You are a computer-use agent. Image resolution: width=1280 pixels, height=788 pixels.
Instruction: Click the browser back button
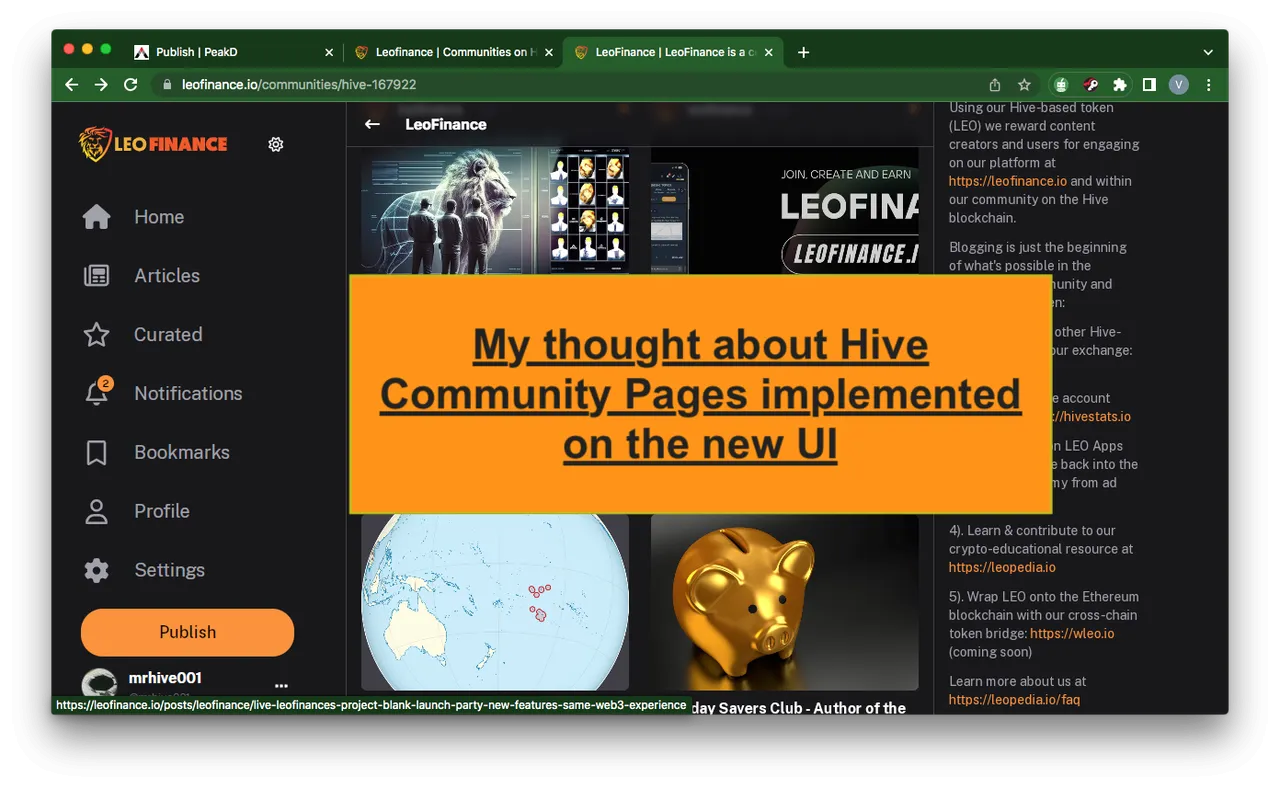(71, 85)
